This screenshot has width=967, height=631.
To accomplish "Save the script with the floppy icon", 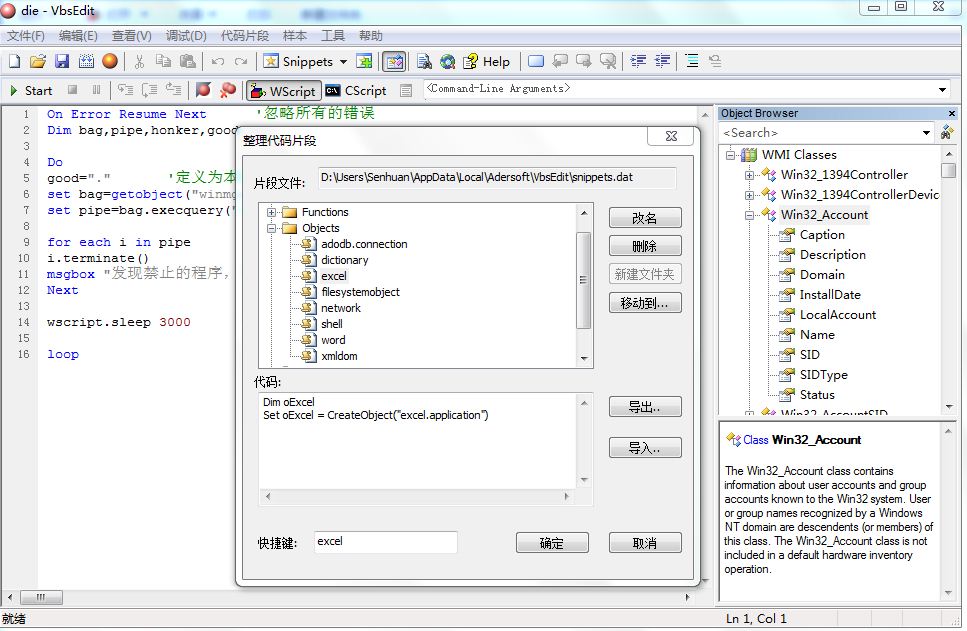I will (x=62, y=61).
